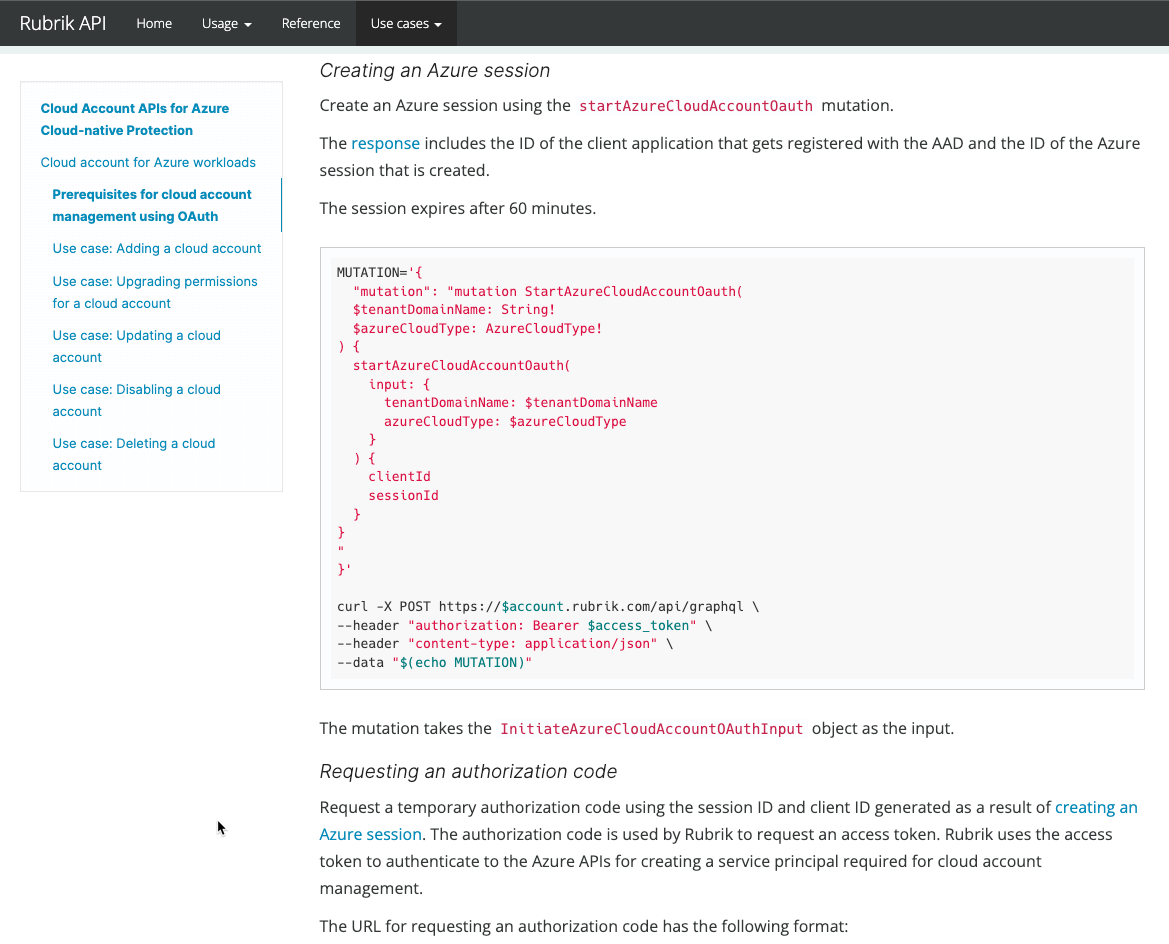Image resolution: width=1169 pixels, height=944 pixels.
Task: Click 'tenantDomainName: $tenantDomainName' code line
Action: (521, 403)
